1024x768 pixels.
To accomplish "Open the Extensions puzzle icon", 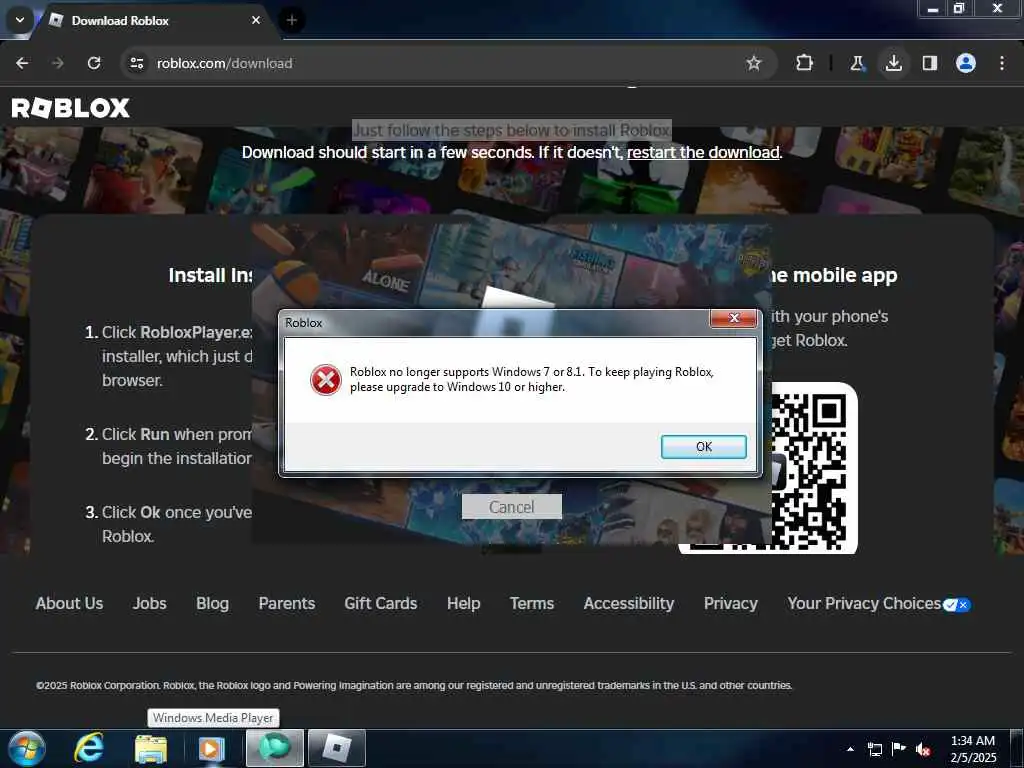I will [805, 63].
